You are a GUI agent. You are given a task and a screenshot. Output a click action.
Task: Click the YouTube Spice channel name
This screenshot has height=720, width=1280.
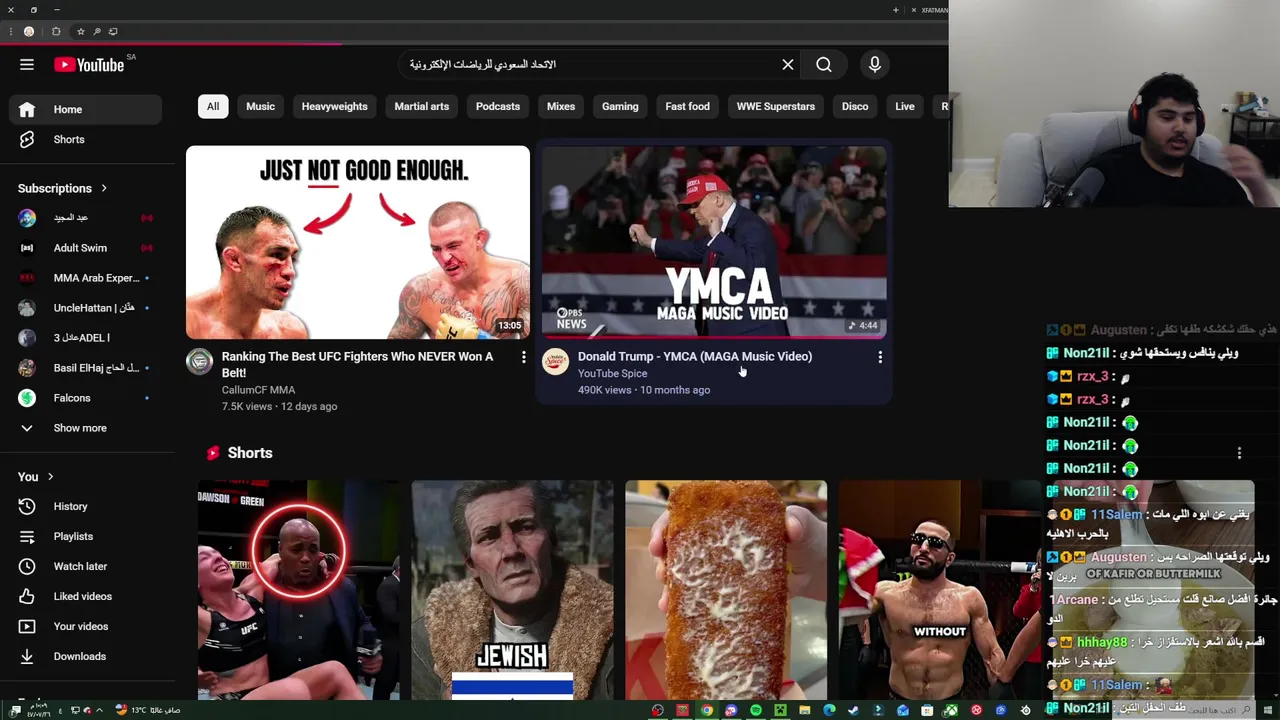pos(612,373)
